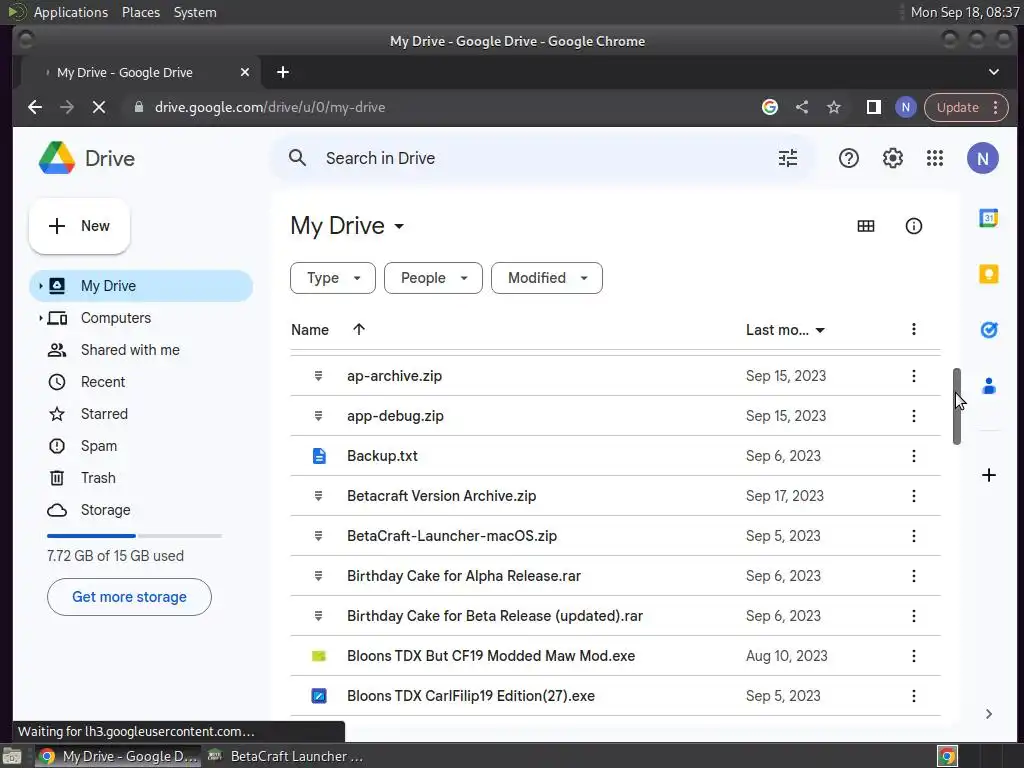Click the search magnifier icon in Drive
Image resolution: width=1024 pixels, height=768 pixels.
(297, 158)
